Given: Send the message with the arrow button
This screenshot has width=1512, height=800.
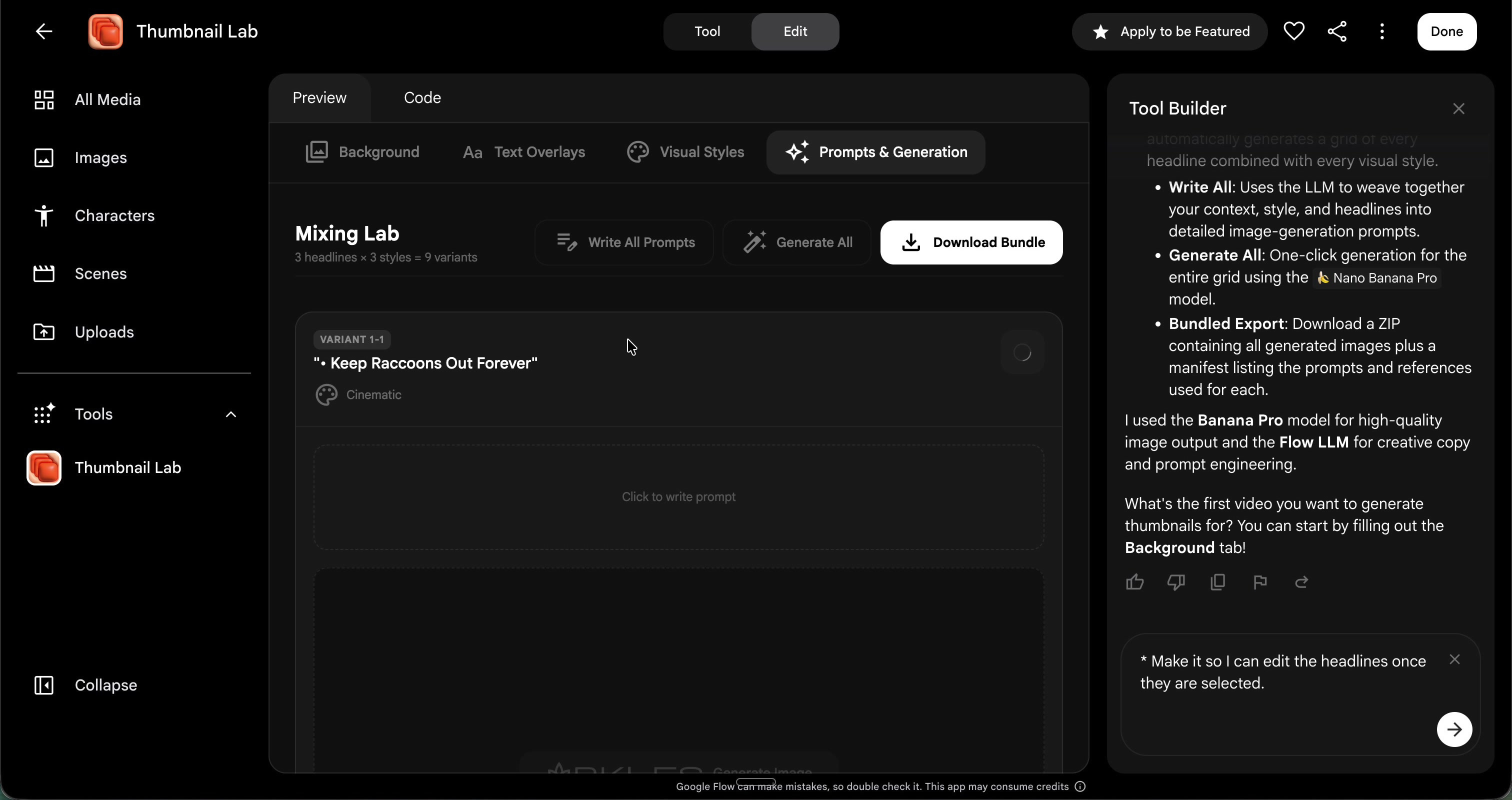Looking at the screenshot, I should tap(1454, 729).
